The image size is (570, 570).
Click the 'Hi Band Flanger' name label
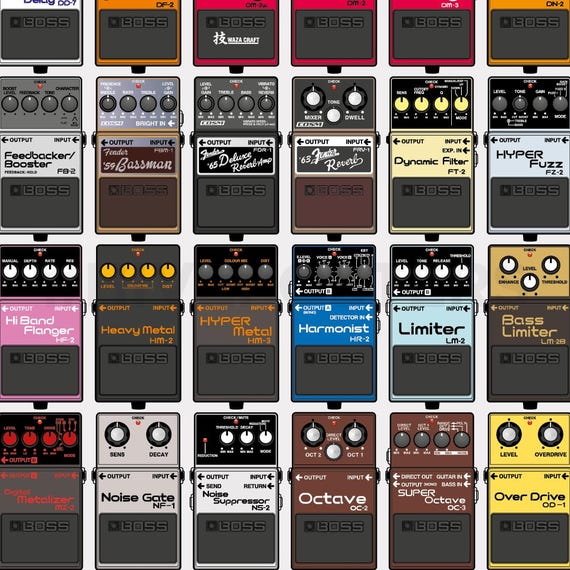(x=40, y=325)
